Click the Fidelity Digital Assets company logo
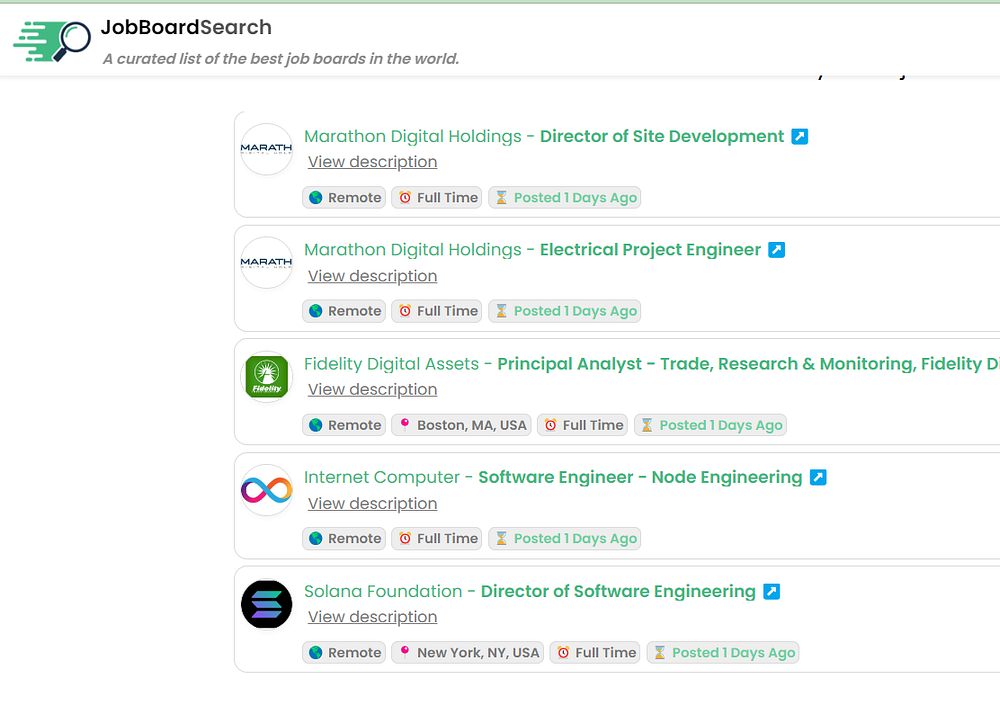1000x705 pixels. click(x=267, y=377)
